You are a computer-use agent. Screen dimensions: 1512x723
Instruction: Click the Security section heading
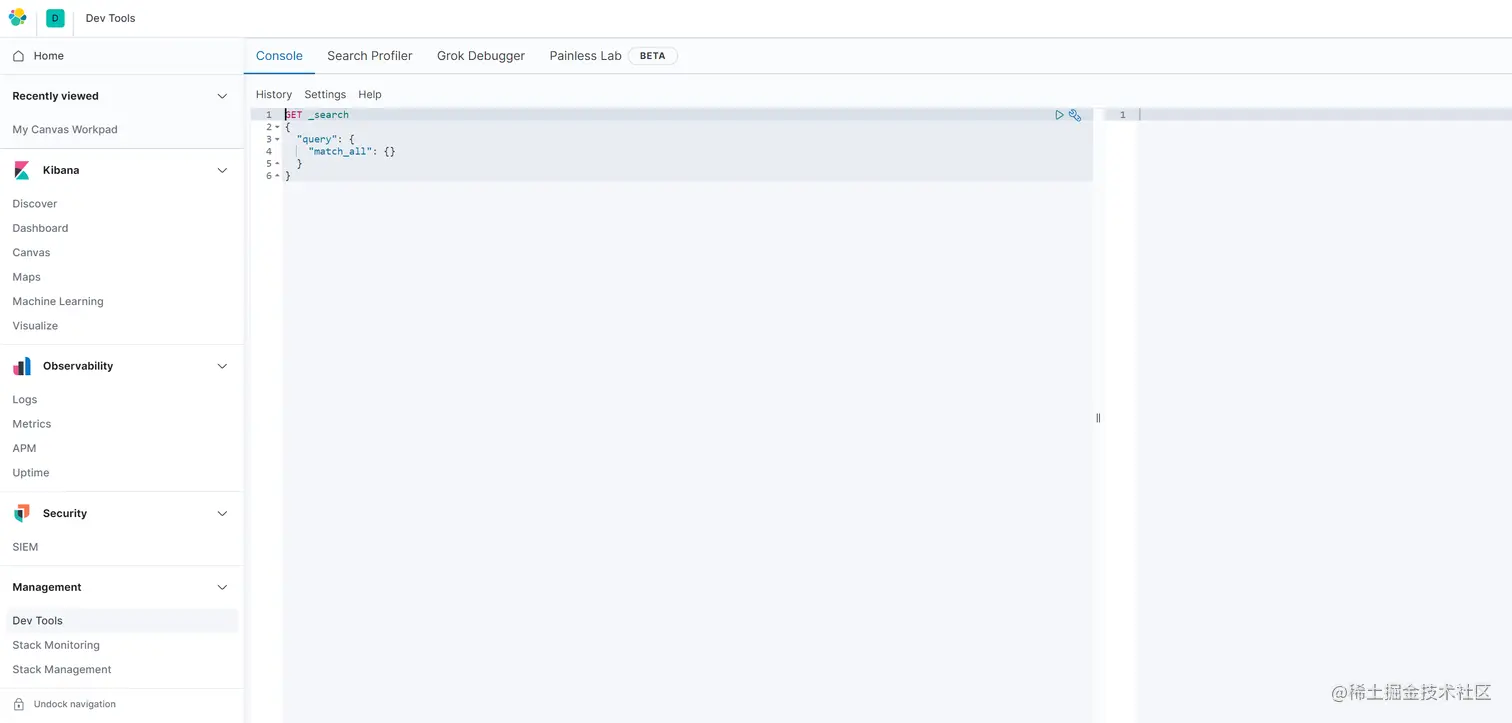point(65,514)
